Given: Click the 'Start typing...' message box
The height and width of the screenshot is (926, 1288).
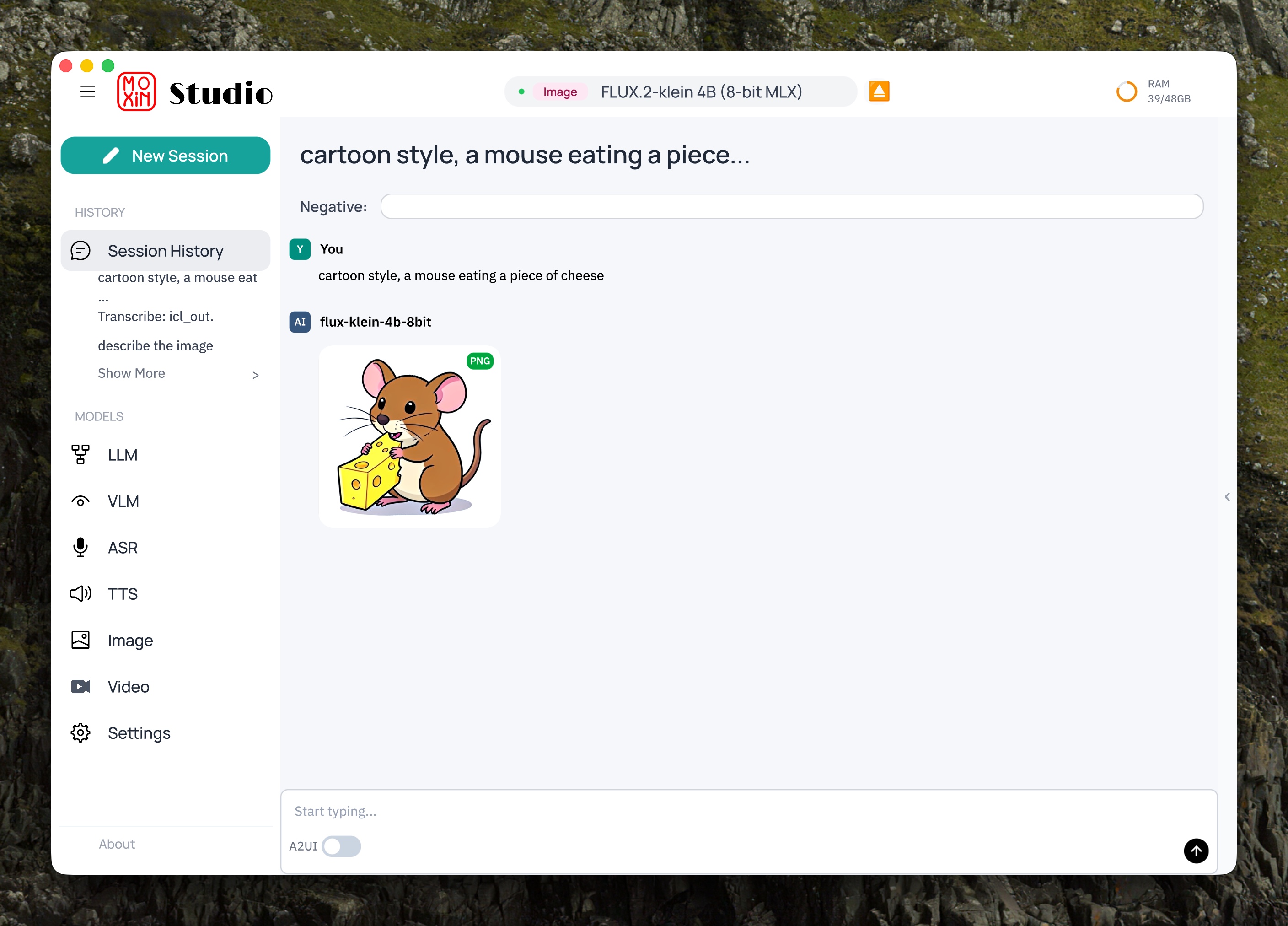Looking at the screenshot, I should [x=748, y=811].
